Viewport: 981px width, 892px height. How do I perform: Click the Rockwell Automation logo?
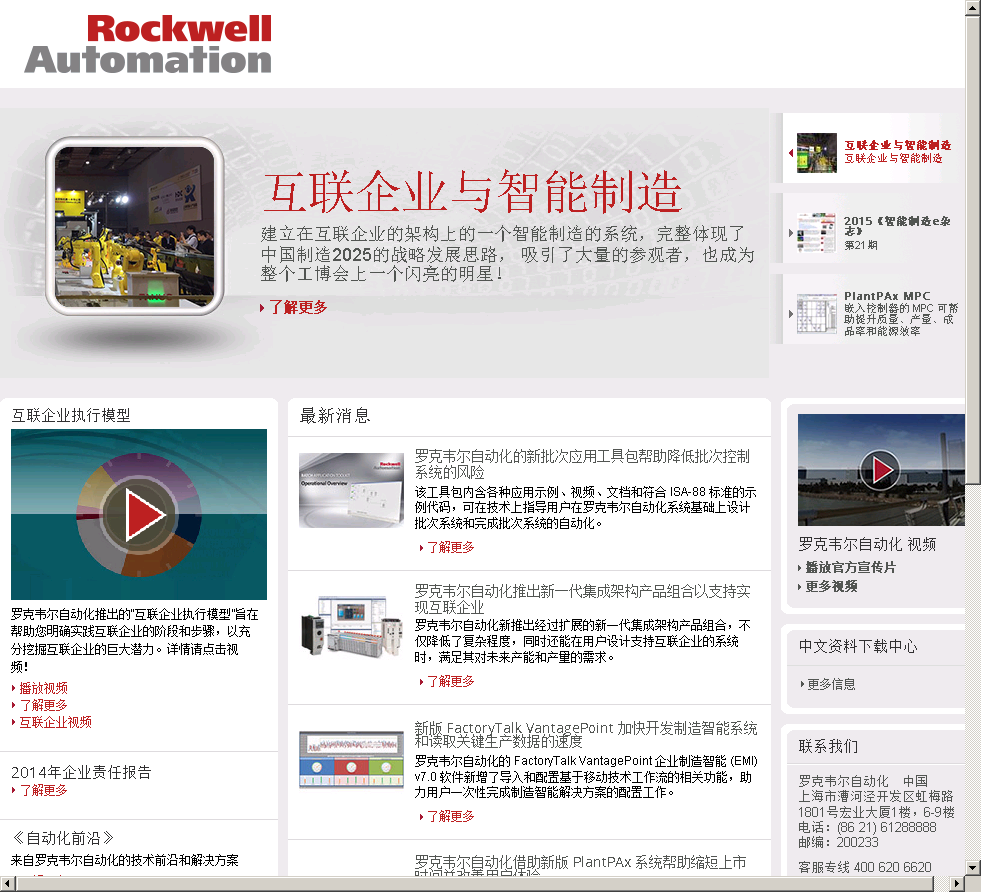pyautogui.click(x=148, y=44)
